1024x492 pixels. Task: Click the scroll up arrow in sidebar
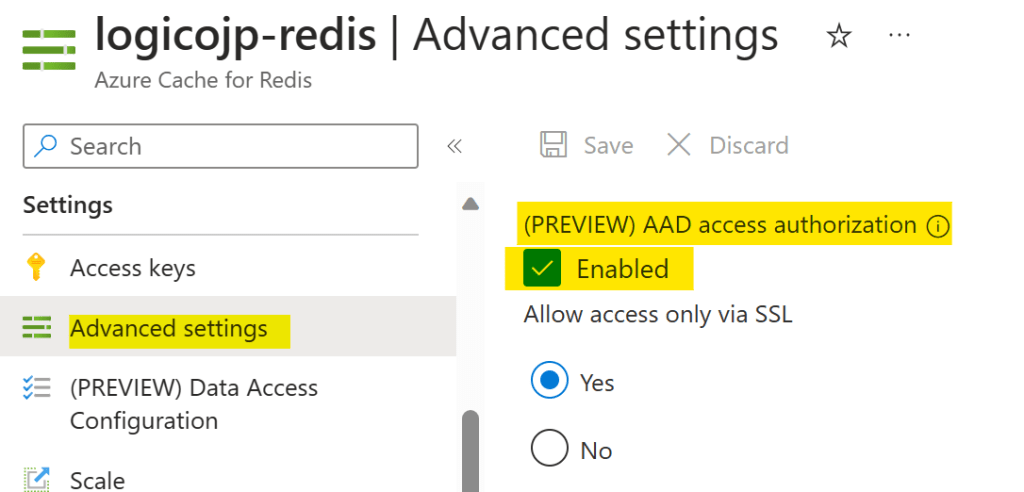coord(470,204)
